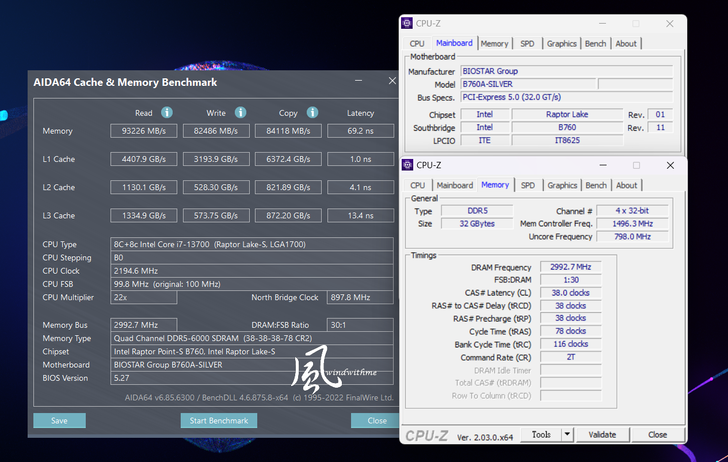Image resolution: width=728 pixels, height=462 pixels.
Task: Select the CPU tab in the upper CPU-Z window
Action: tap(417, 44)
